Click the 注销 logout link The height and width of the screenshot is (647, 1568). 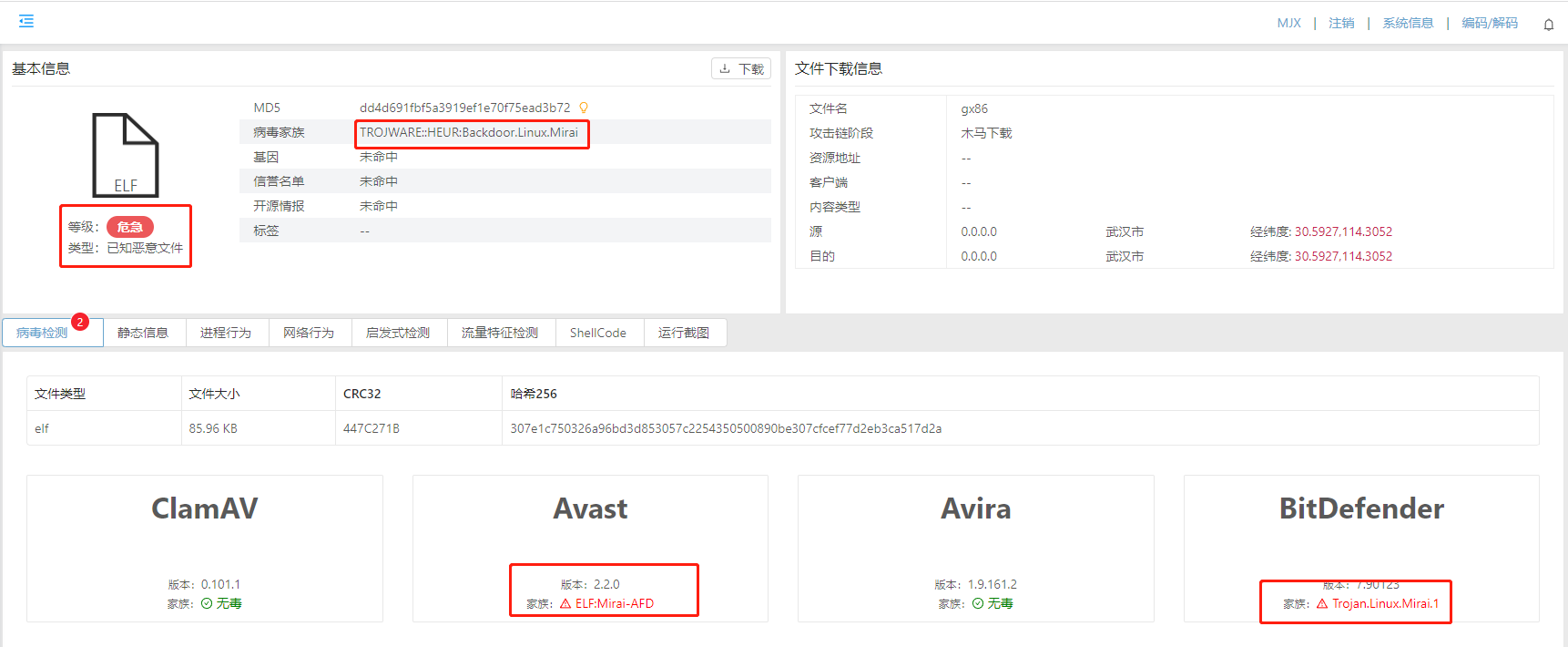[1341, 23]
